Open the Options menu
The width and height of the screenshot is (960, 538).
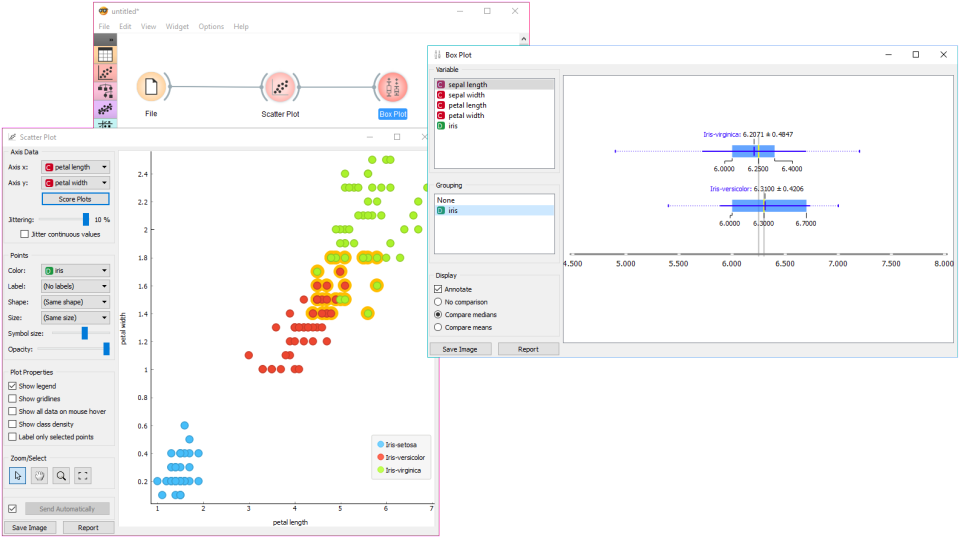click(x=211, y=27)
